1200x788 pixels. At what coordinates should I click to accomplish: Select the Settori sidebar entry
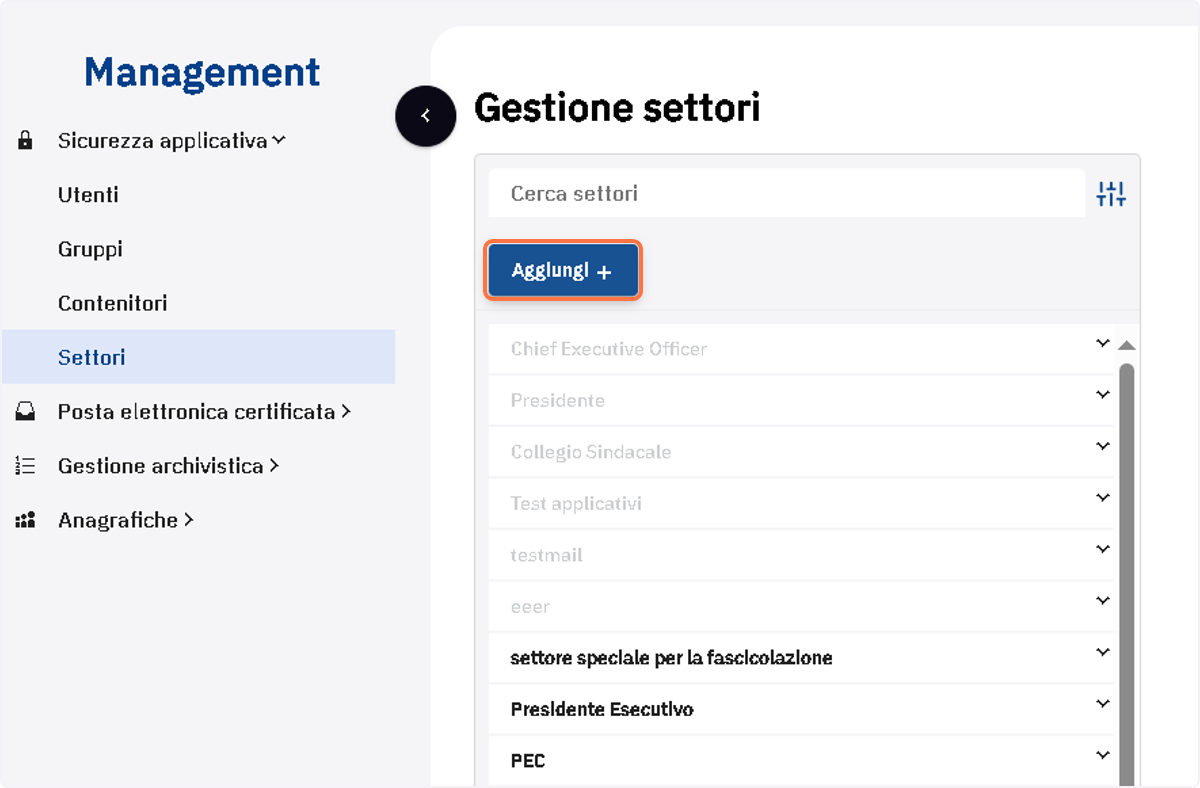pyautogui.click(x=198, y=357)
